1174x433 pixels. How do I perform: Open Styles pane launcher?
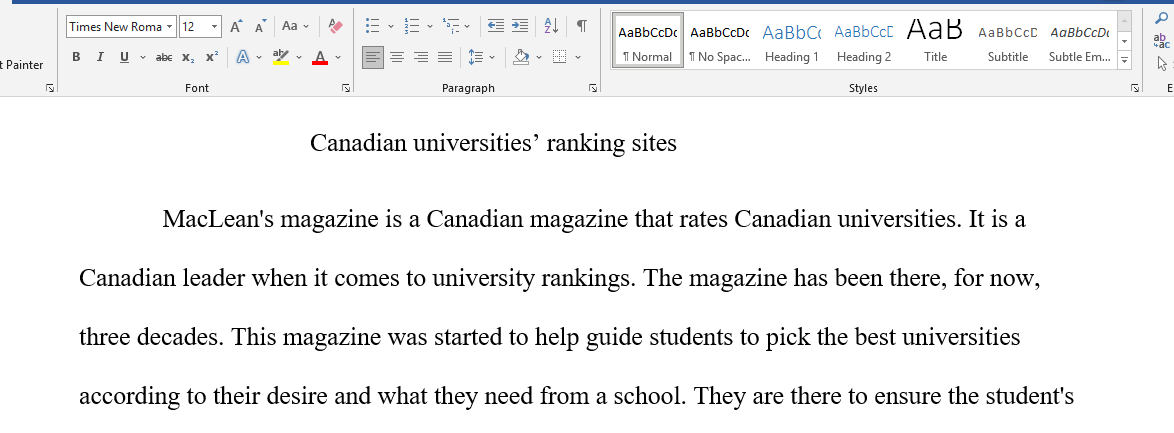(1134, 88)
